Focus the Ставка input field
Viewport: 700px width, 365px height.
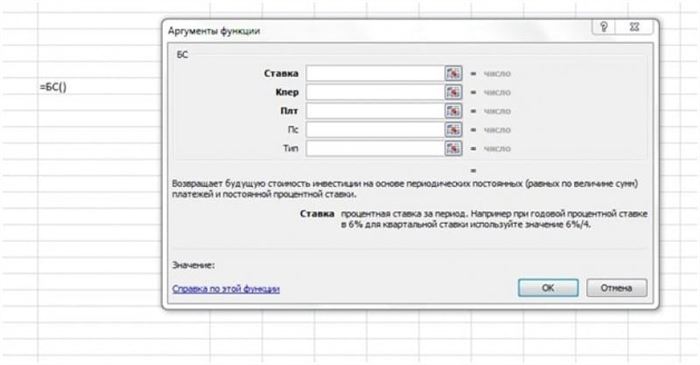(x=375, y=74)
